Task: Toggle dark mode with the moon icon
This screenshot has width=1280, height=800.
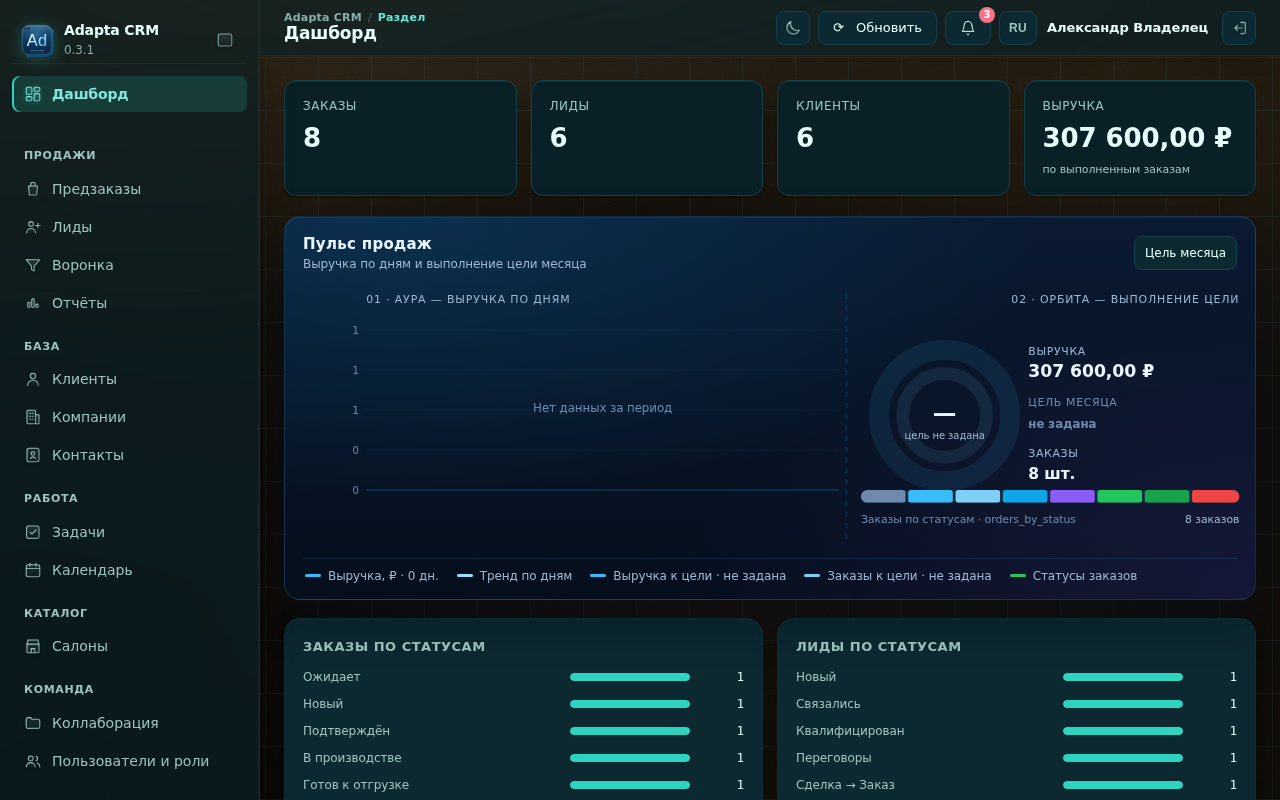Action: point(793,28)
